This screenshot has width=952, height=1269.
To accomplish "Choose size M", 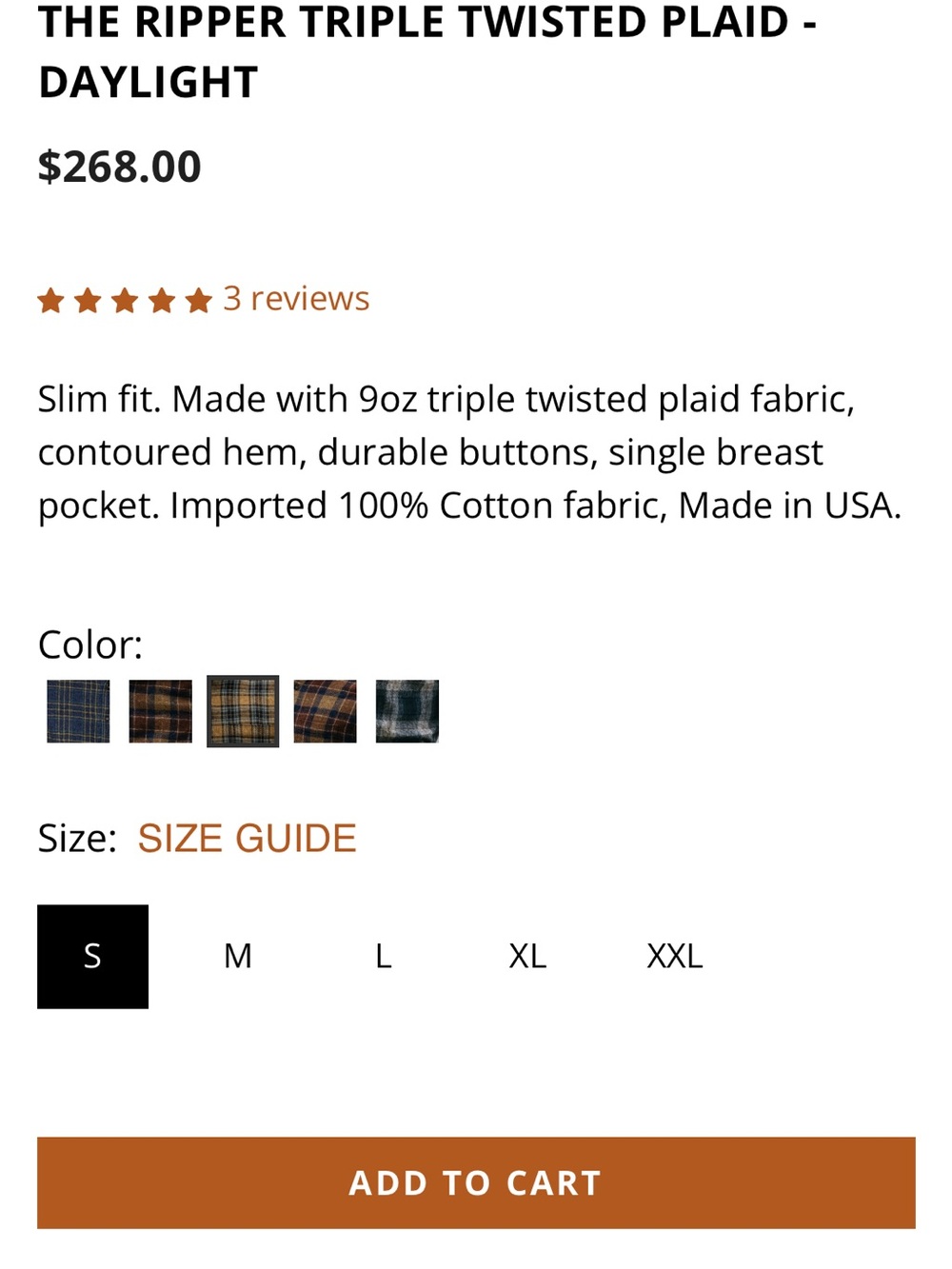I will (x=238, y=957).
